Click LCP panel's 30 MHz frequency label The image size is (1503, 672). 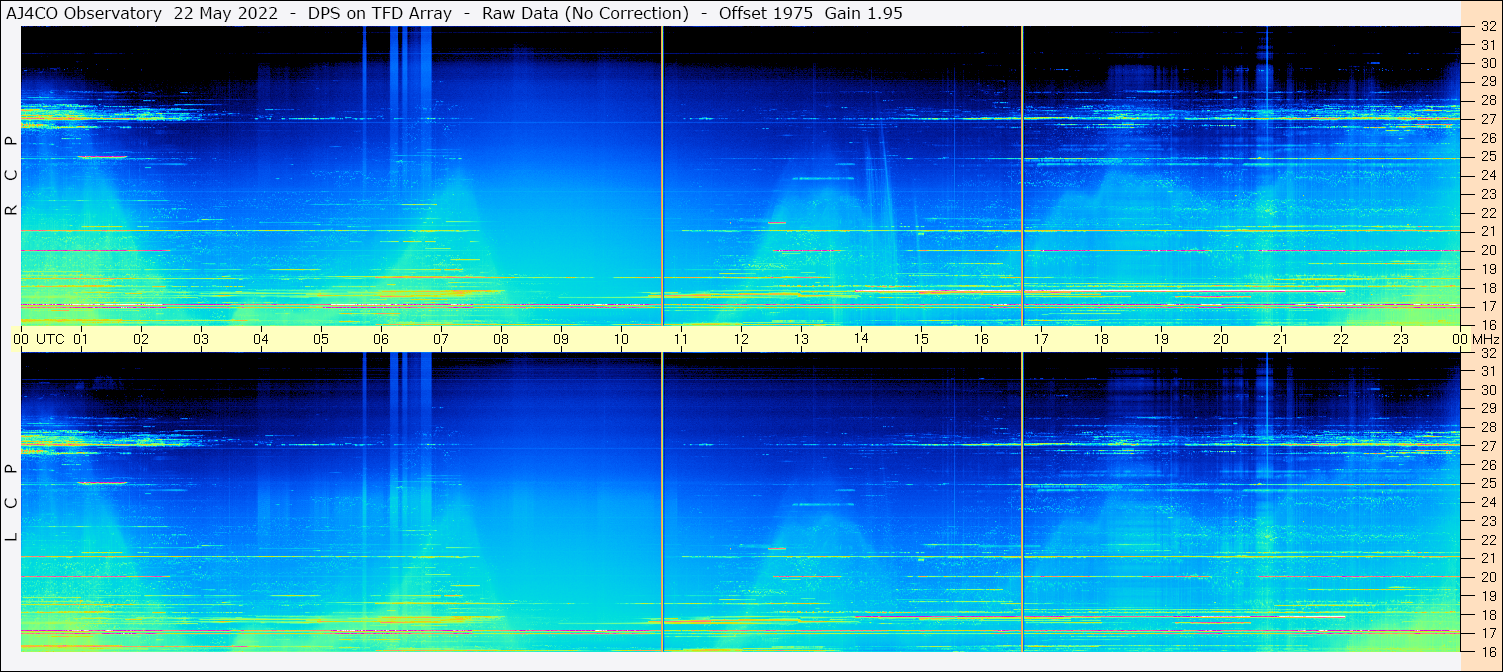[1488, 390]
